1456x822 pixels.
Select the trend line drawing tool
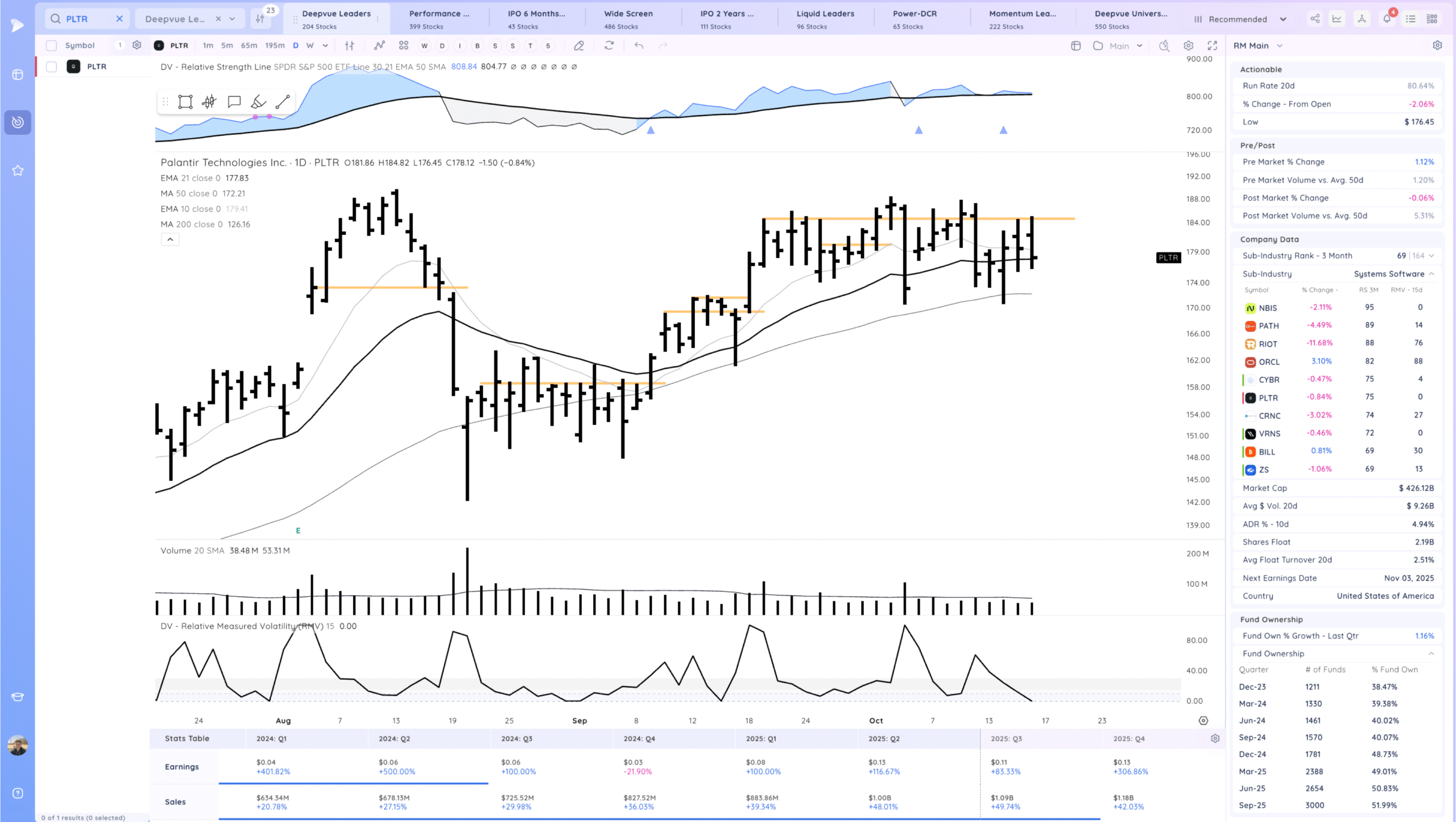pos(283,102)
